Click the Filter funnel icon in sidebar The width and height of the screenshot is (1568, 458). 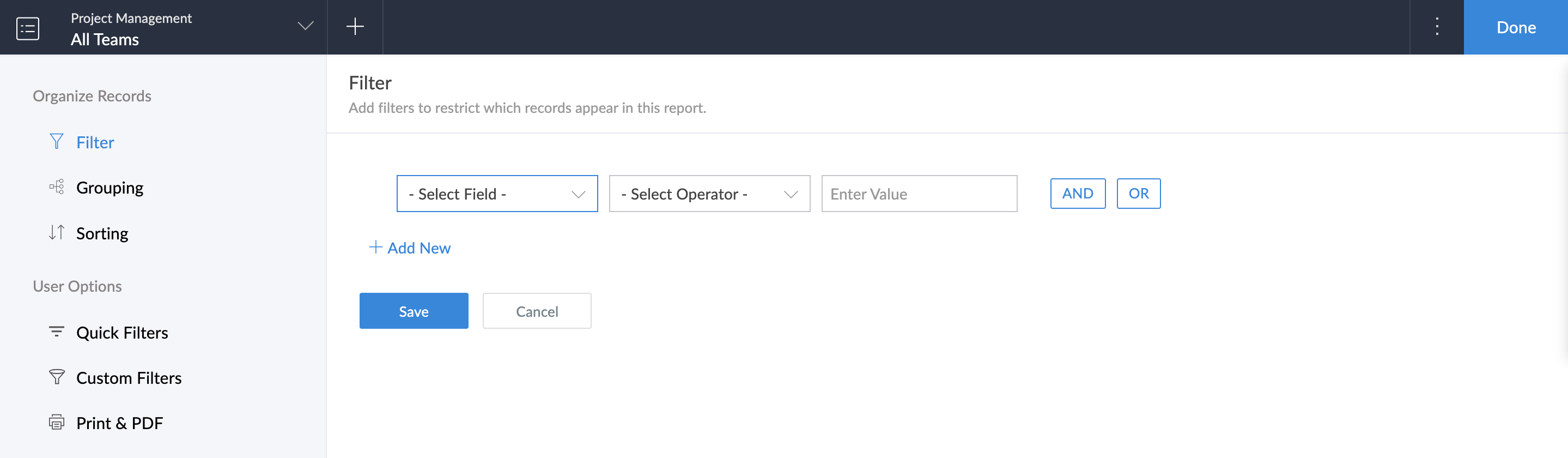point(57,142)
